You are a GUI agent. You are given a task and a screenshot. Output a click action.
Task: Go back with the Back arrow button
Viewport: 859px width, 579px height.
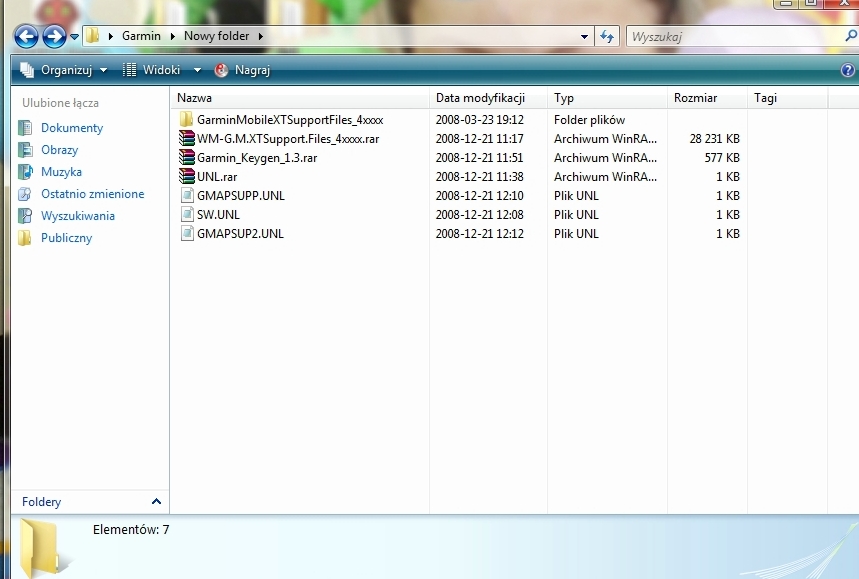coord(26,37)
